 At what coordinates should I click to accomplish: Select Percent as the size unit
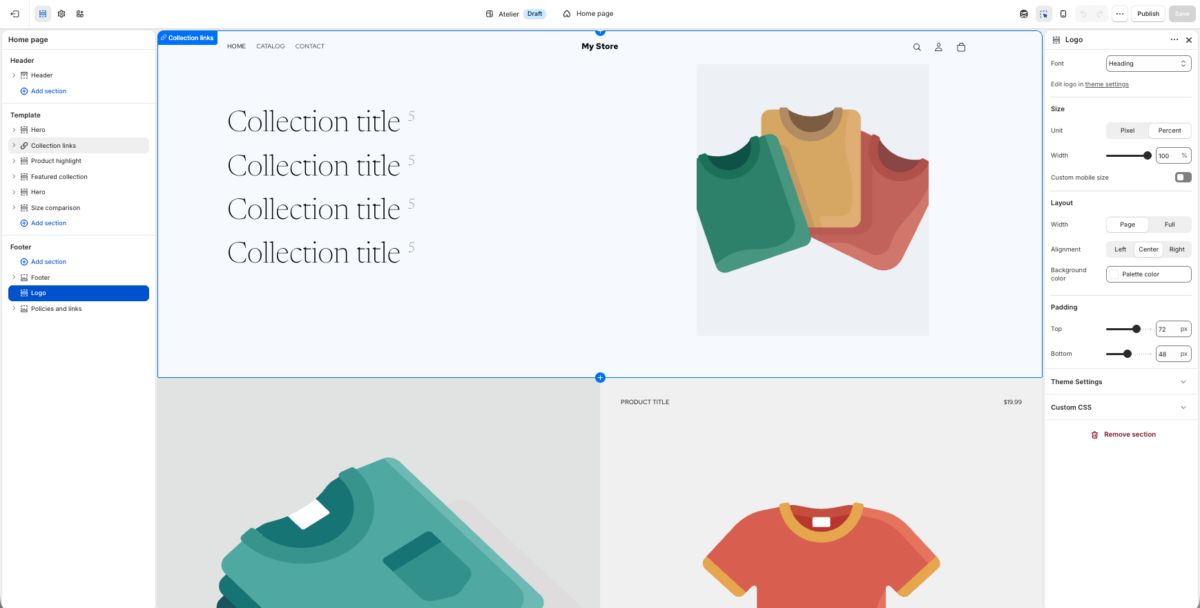(x=1169, y=130)
